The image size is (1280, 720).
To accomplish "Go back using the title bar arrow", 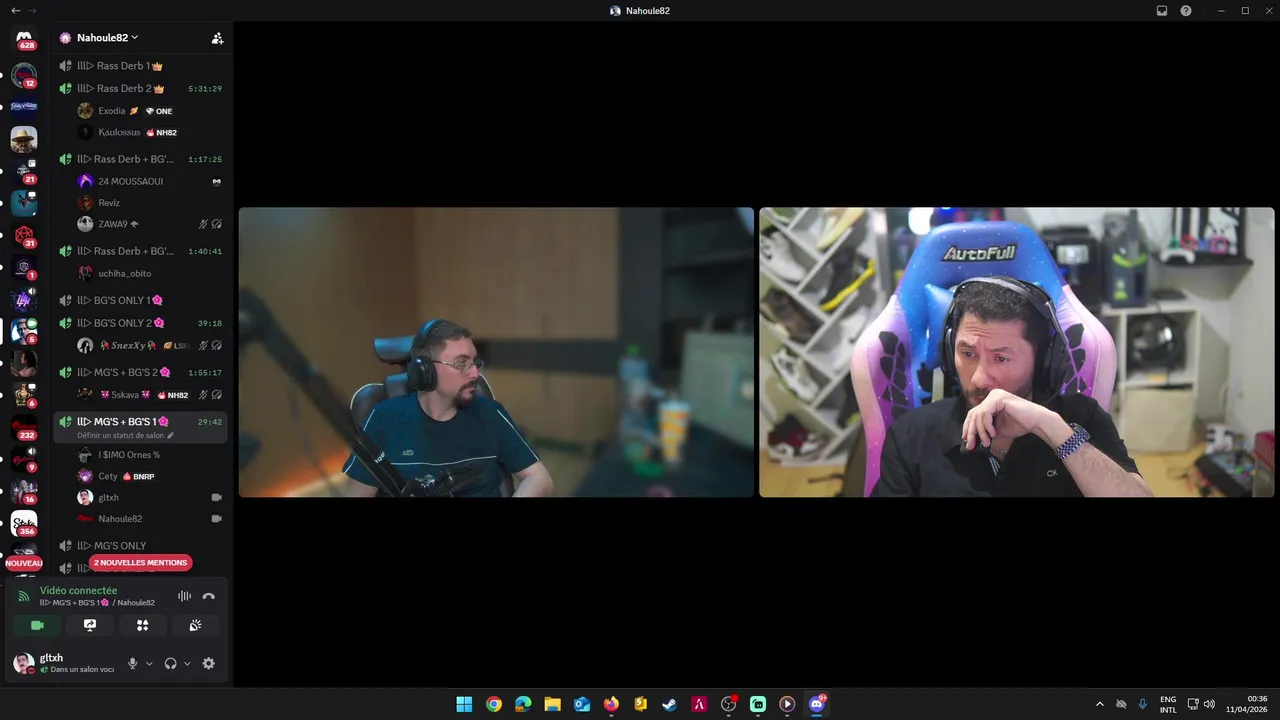I will click(x=15, y=10).
